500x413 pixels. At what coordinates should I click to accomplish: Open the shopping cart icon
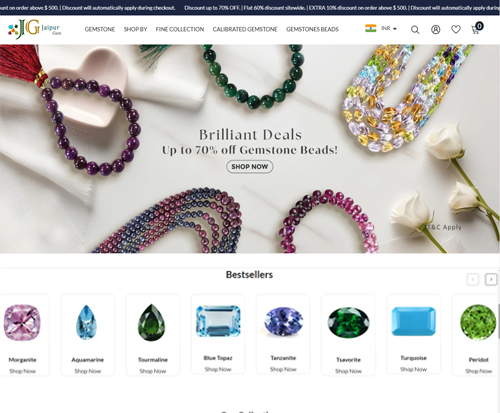[477, 28]
